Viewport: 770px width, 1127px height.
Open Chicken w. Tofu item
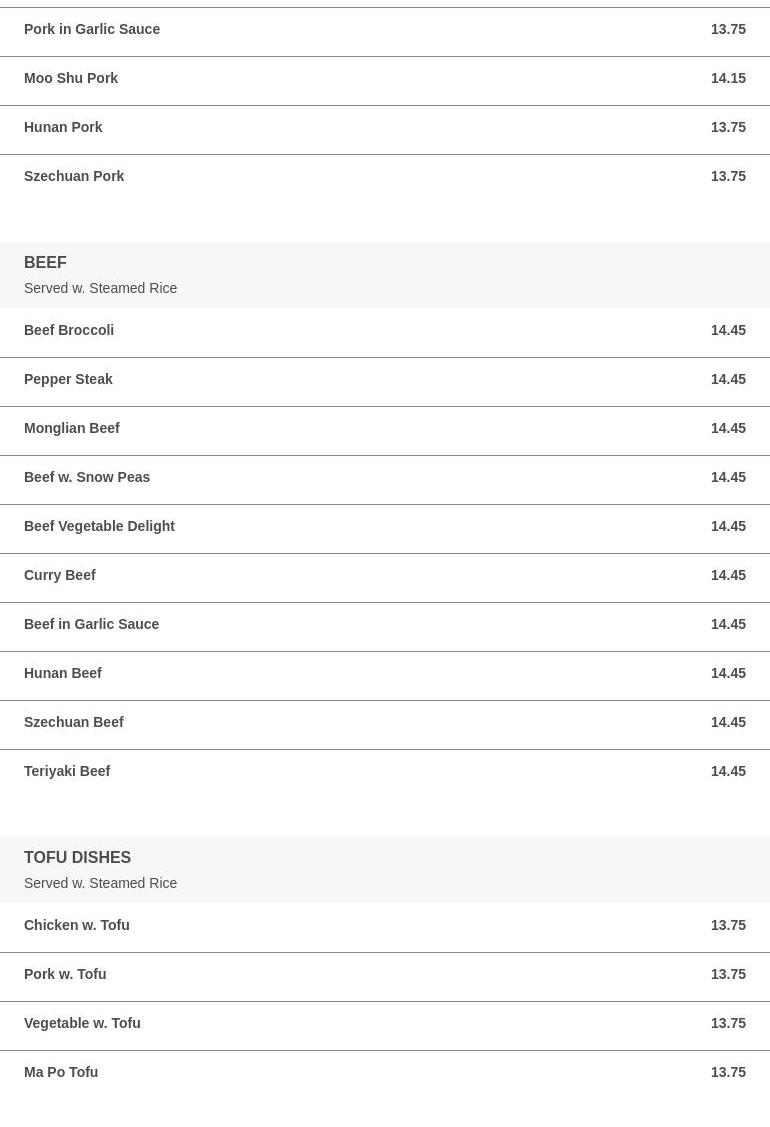pyautogui.click(x=385, y=927)
